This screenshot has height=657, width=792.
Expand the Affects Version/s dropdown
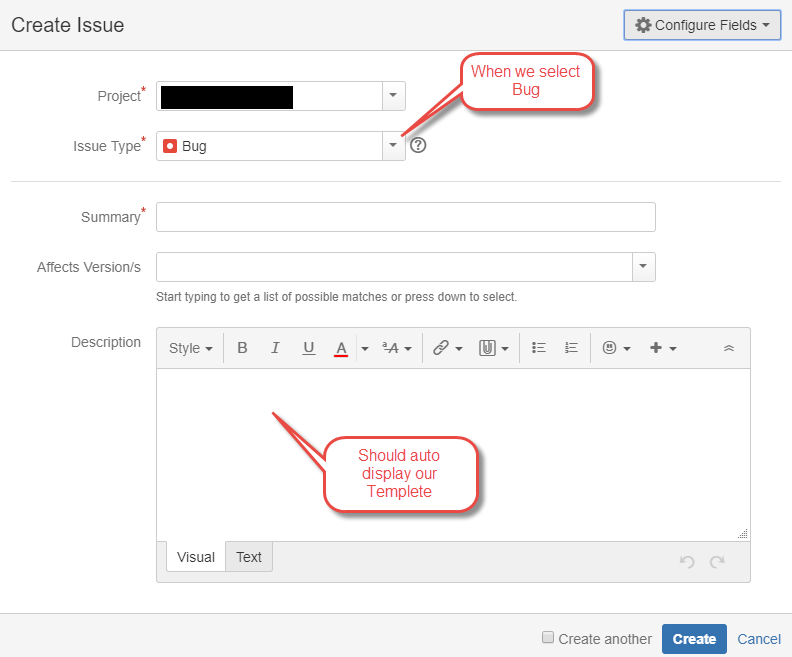pos(643,267)
